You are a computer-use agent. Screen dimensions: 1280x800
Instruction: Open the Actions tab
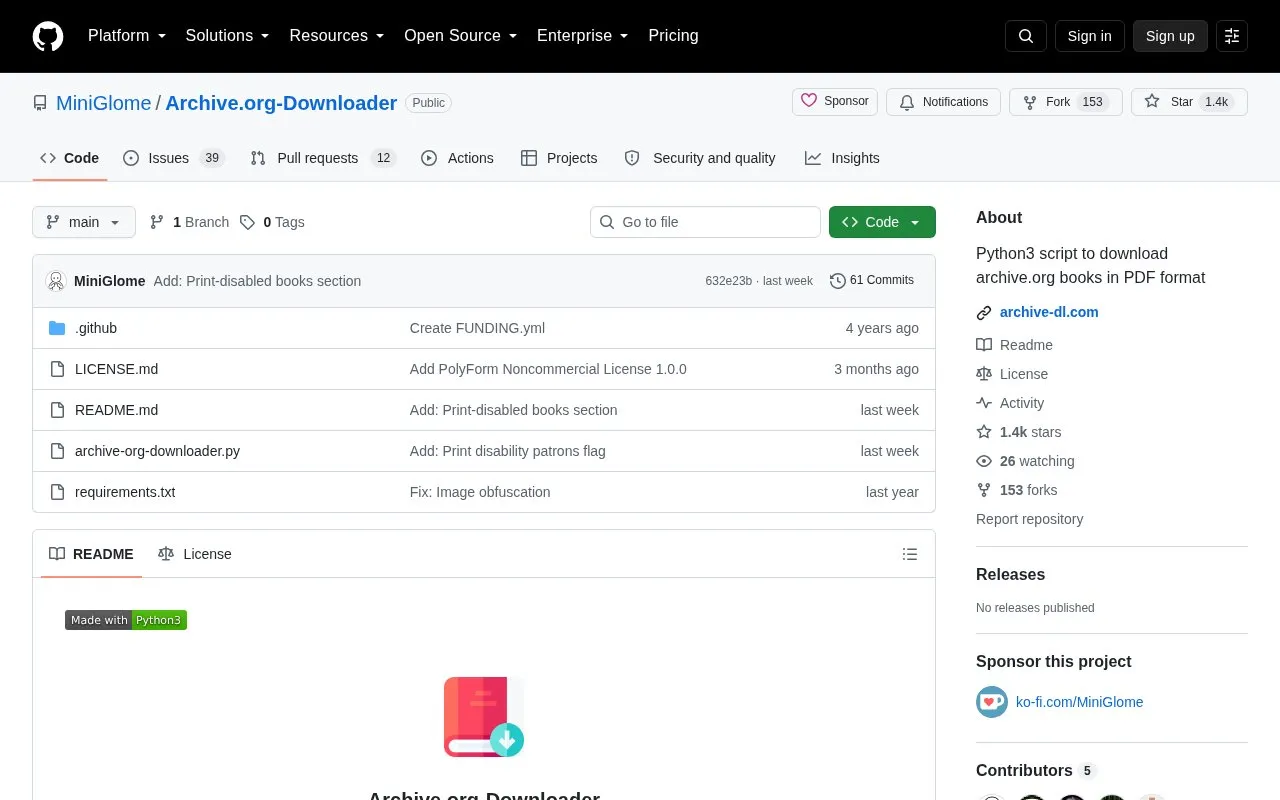point(458,158)
